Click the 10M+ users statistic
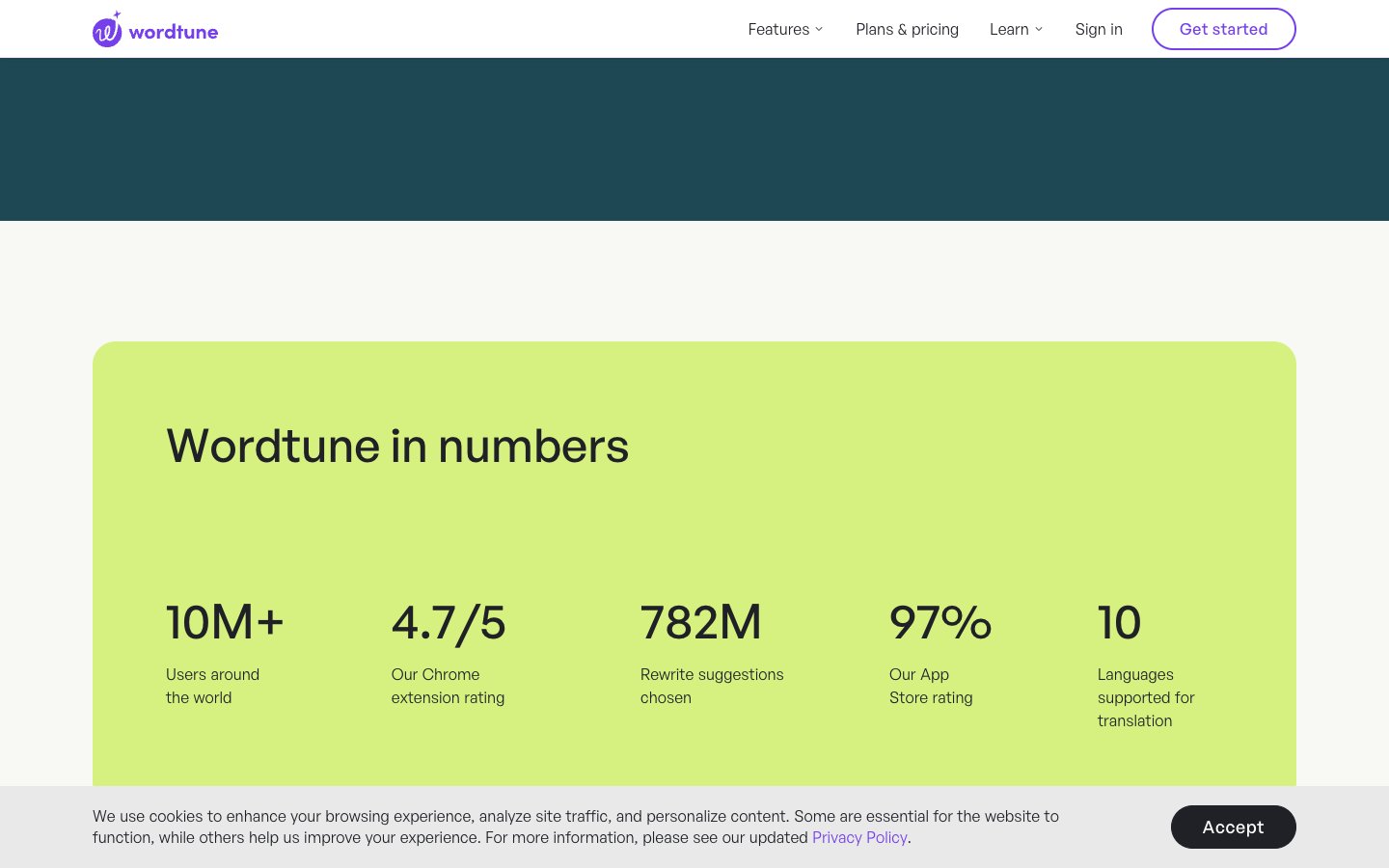Screen dimensions: 1389x868 [x=225, y=622]
